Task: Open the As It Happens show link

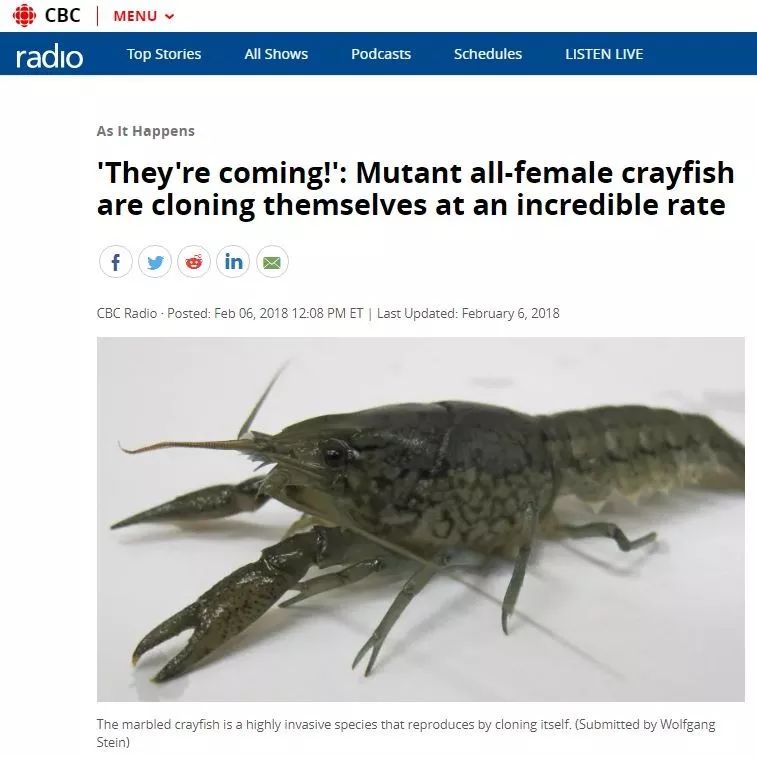Action: [x=146, y=131]
